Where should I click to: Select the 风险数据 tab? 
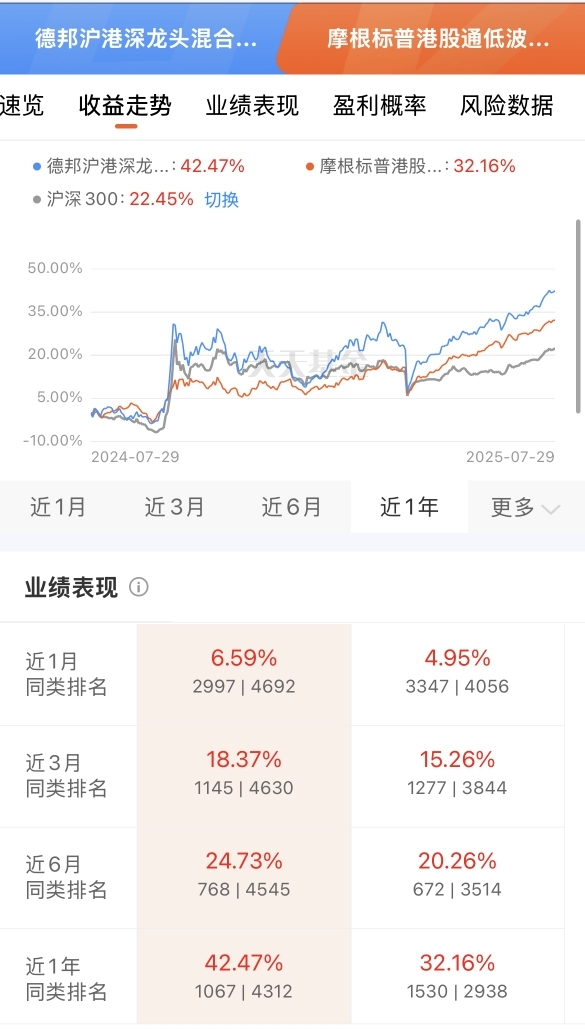point(506,105)
